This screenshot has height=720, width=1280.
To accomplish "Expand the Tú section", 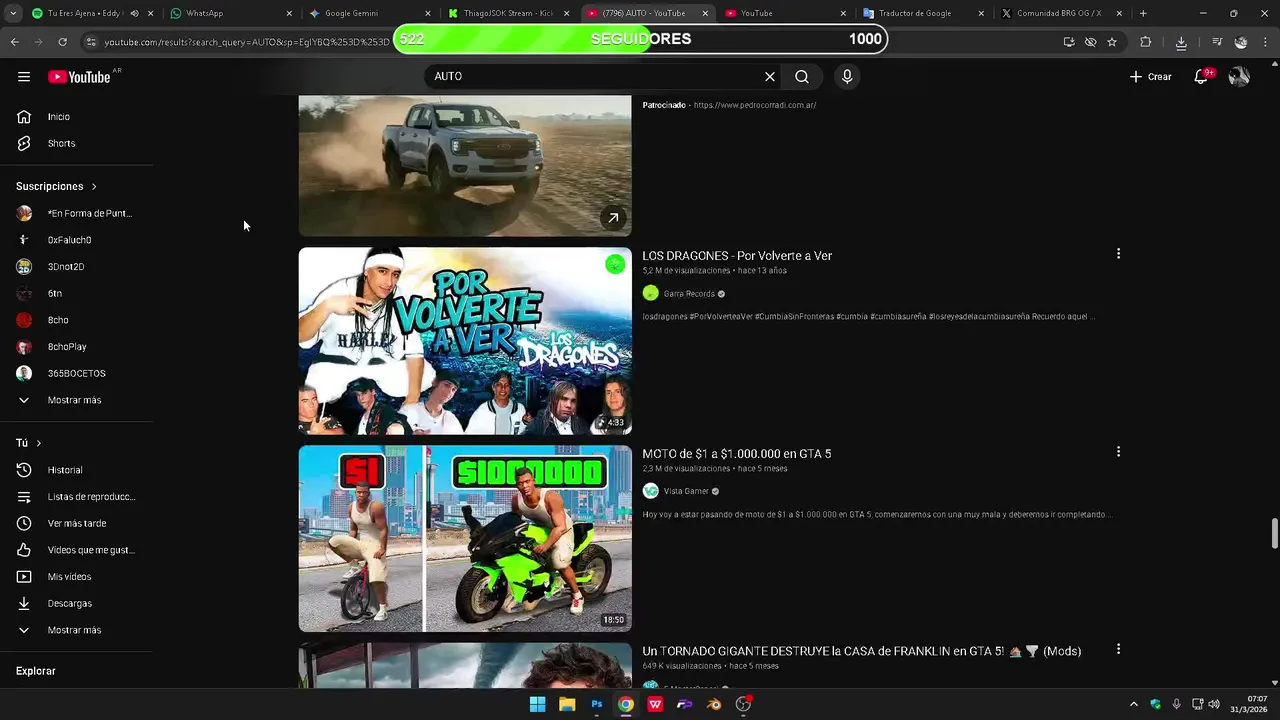I will [29, 443].
